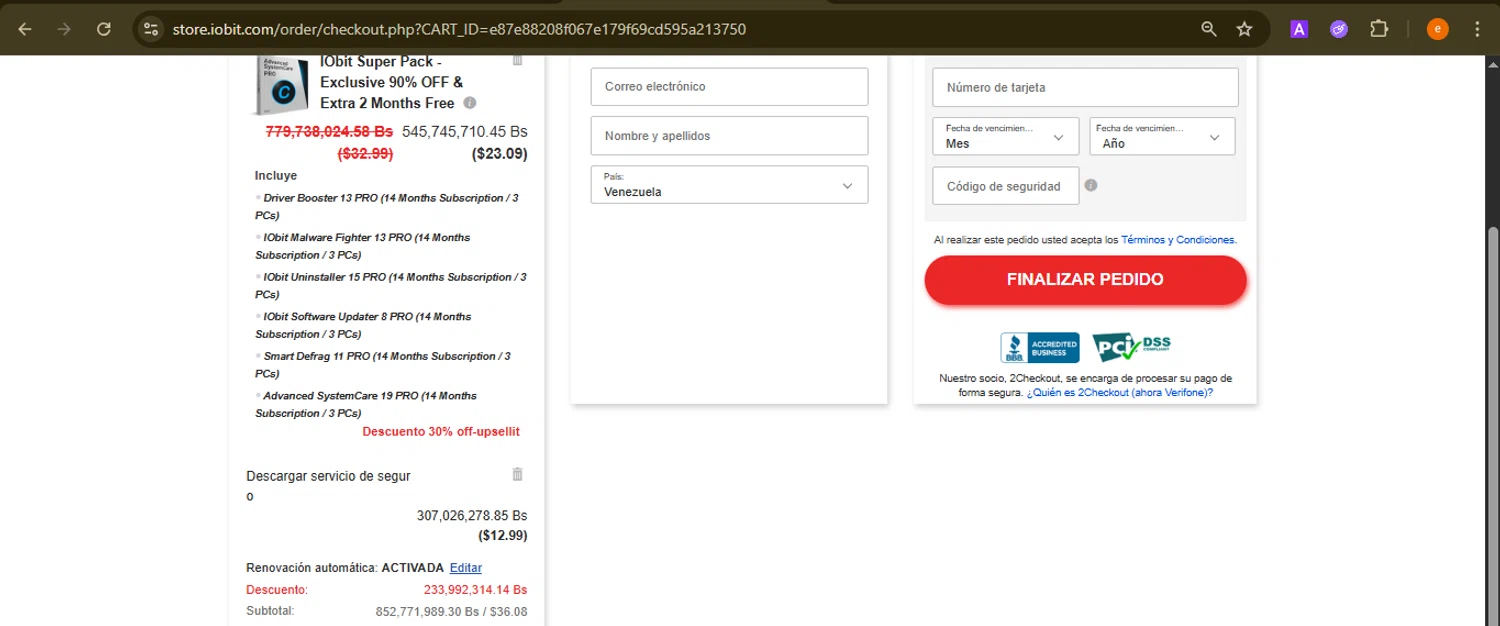Click info icon beside Extra 2 Months Free
The height and width of the screenshot is (626, 1500).
470,103
